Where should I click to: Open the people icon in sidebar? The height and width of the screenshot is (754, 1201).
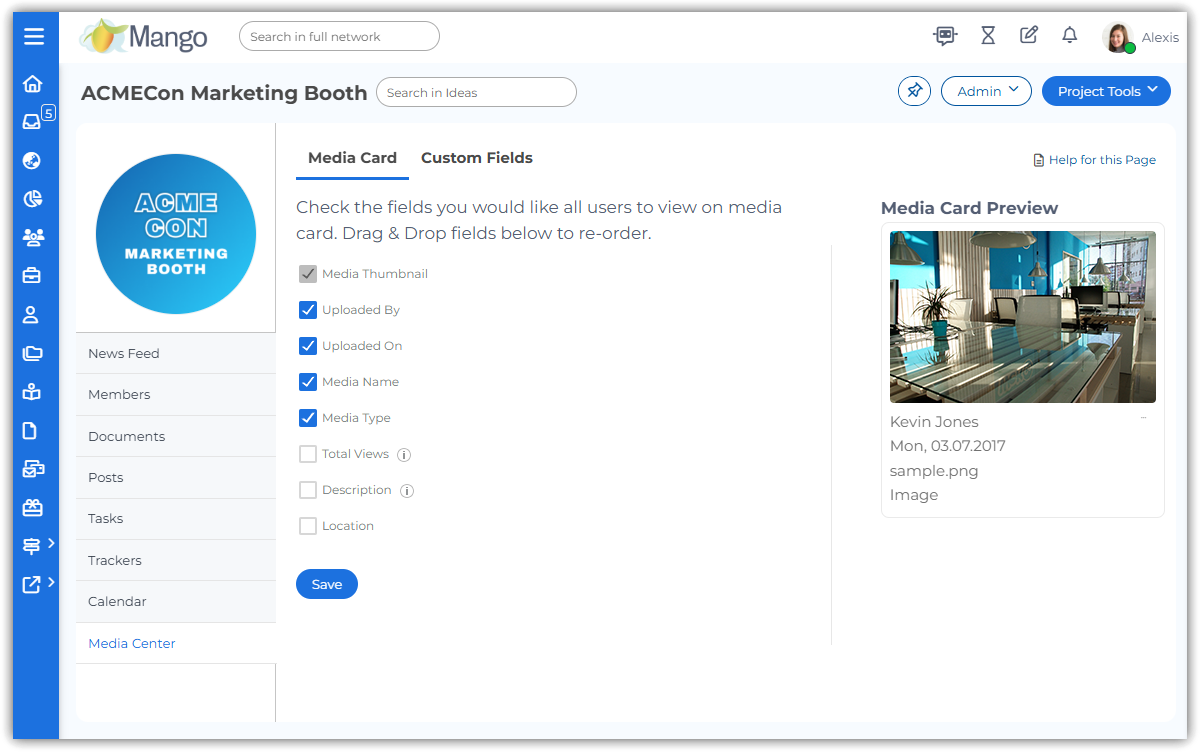(x=33, y=237)
